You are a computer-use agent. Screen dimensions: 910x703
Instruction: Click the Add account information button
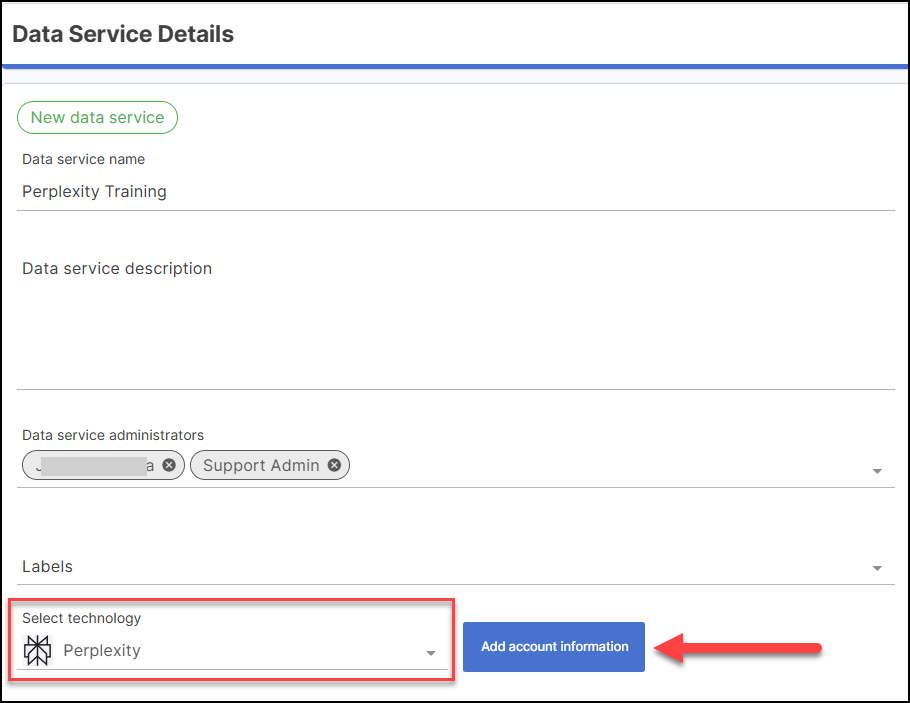tap(554, 647)
